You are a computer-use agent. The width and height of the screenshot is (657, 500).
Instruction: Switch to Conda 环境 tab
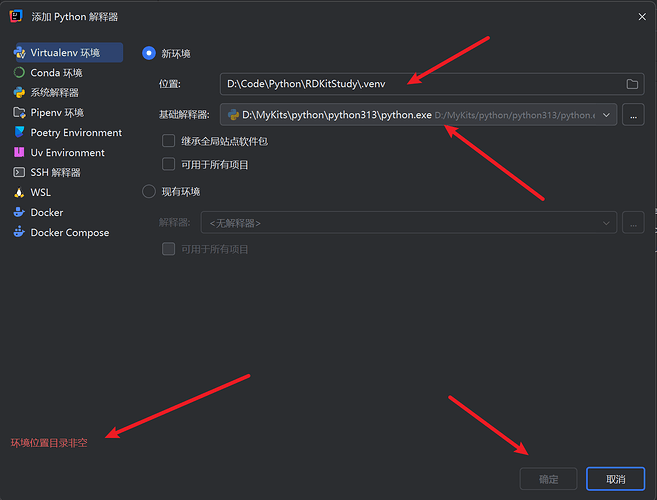[67, 73]
